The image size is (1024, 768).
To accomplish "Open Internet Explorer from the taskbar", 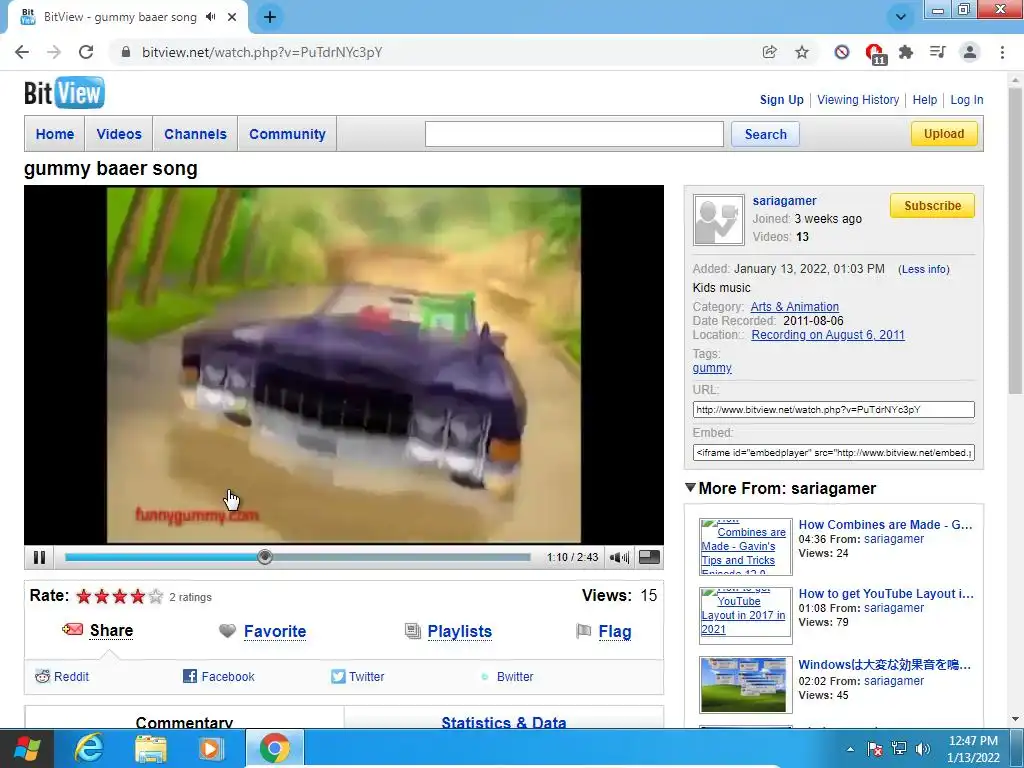I will click(88, 748).
